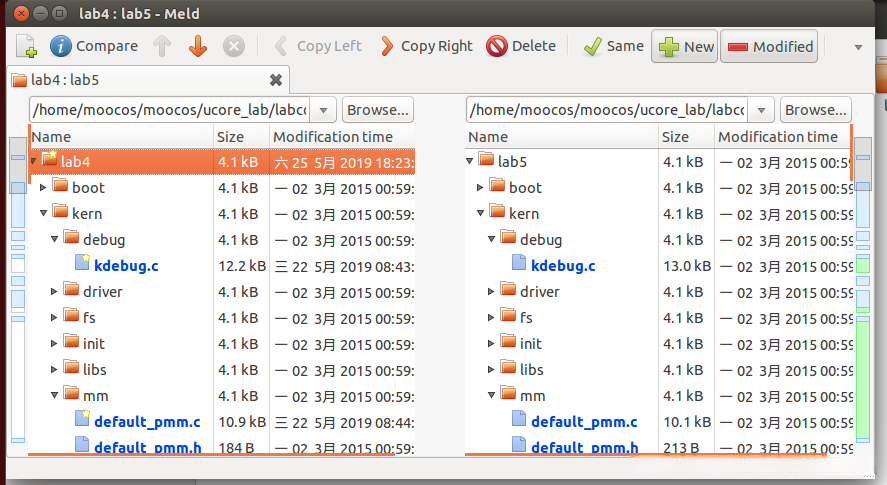Screen dimensions: 887x485
Task: Collapse the mm folder in lab4 pane
Action: click(54, 396)
